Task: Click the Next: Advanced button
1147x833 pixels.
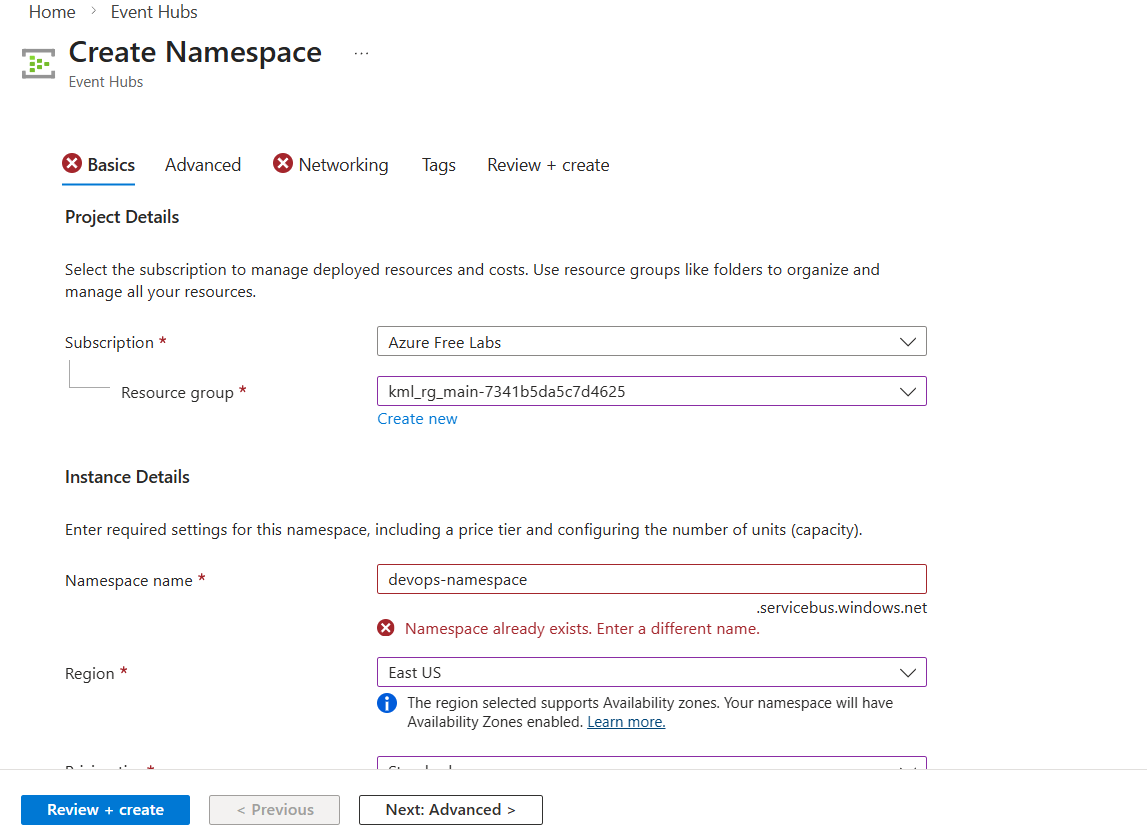Action: (450, 810)
